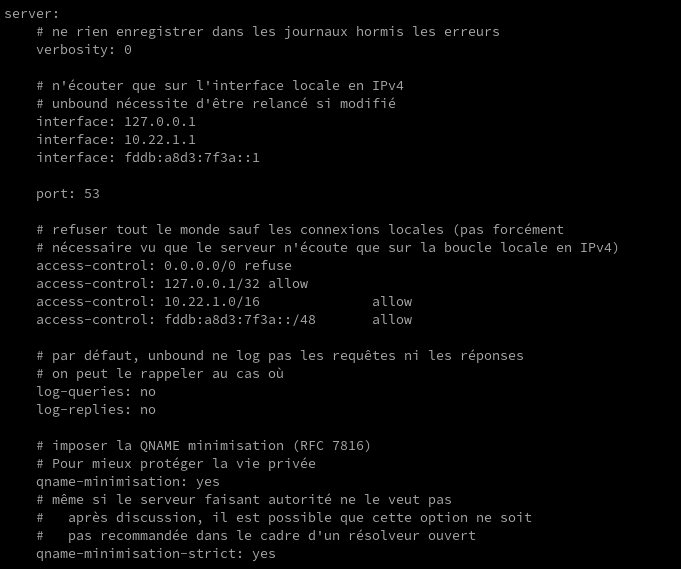This screenshot has width=681, height=569.
Task: Click the port number 53
Action: pyautogui.click(x=92, y=193)
